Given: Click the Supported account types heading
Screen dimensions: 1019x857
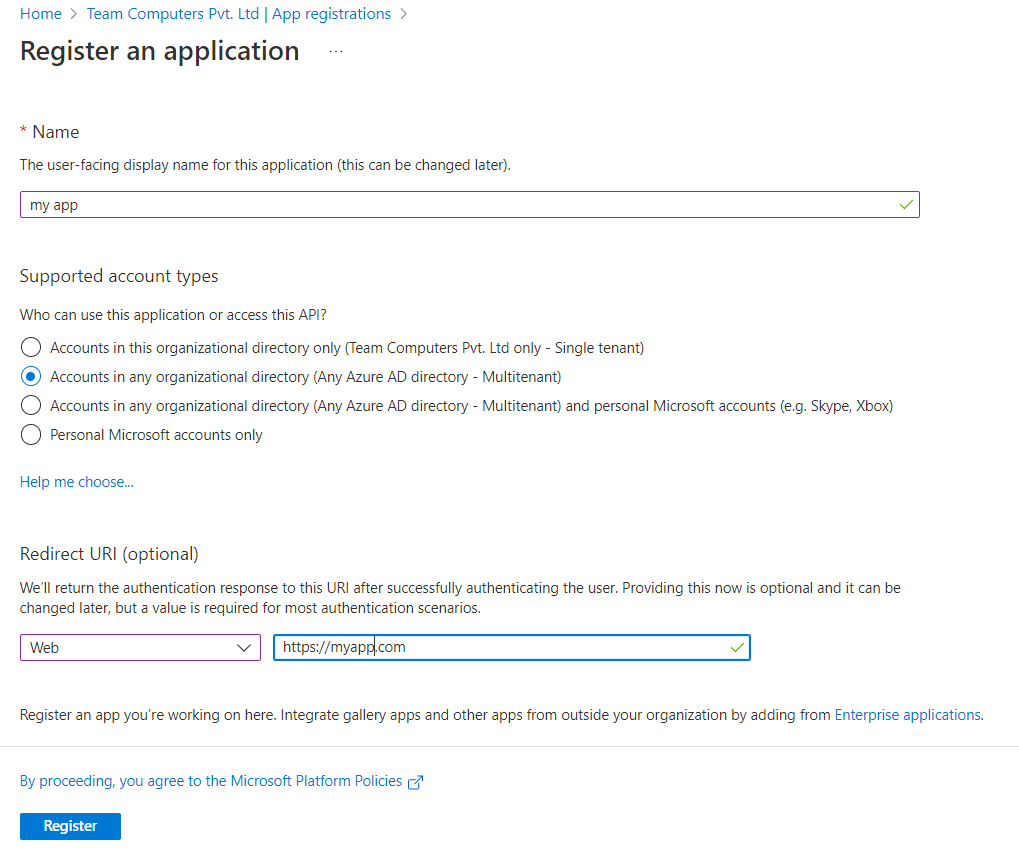Looking at the screenshot, I should 119,276.
